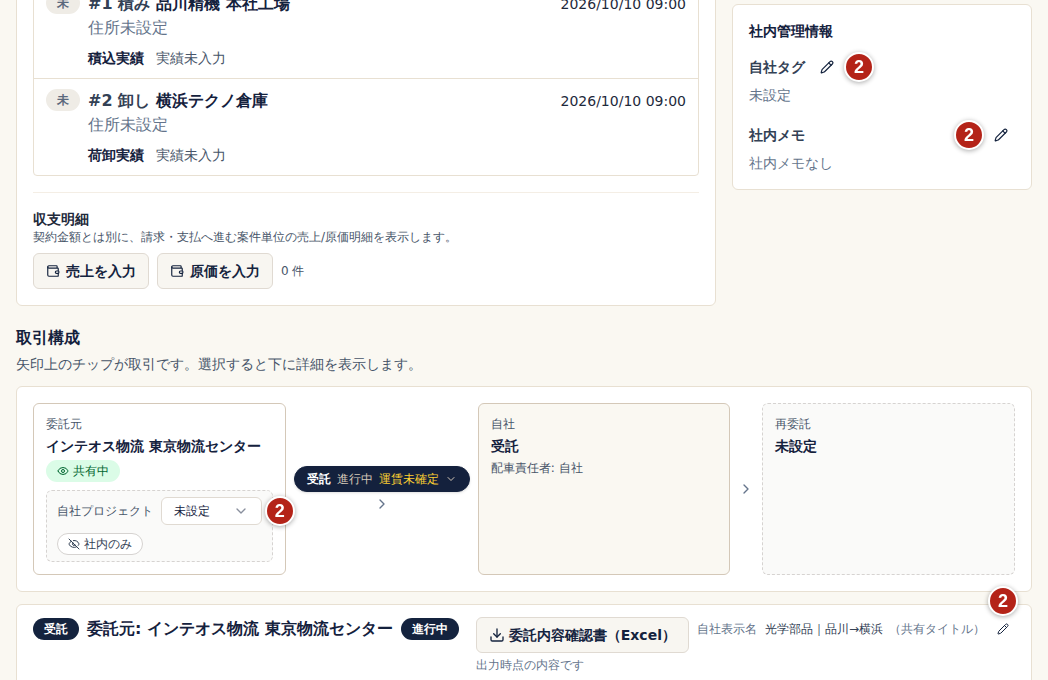Click the 共有中 status badge
The image size is (1048, 680).
[x=83, y=471]
